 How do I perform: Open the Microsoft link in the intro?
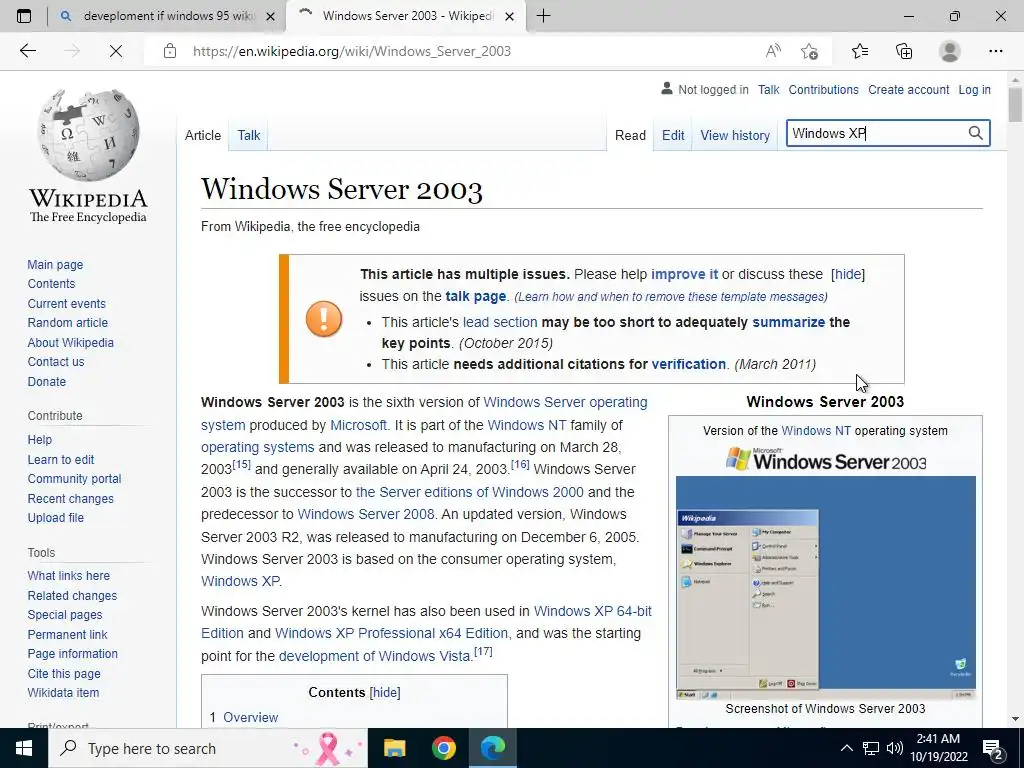pyautogui.click(x=359, y=425)
